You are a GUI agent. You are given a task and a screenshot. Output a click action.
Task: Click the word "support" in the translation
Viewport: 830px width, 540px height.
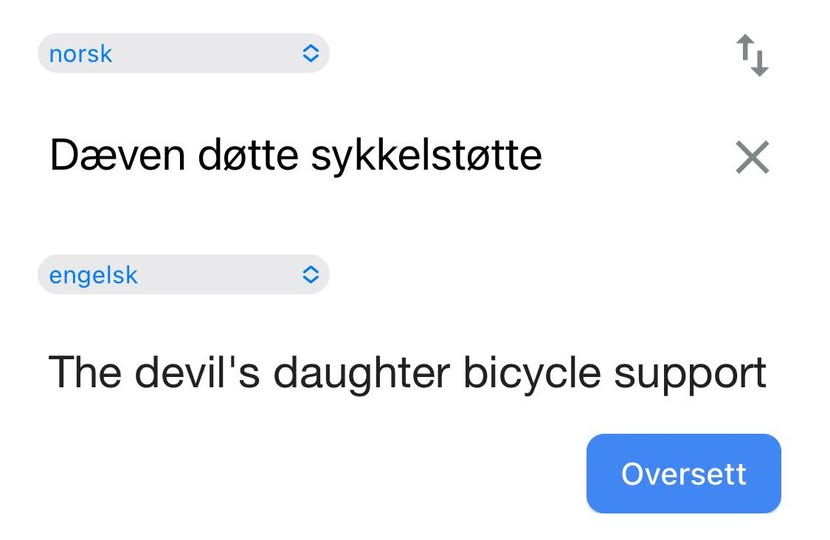pyautogui.click(x=690, y=375)
